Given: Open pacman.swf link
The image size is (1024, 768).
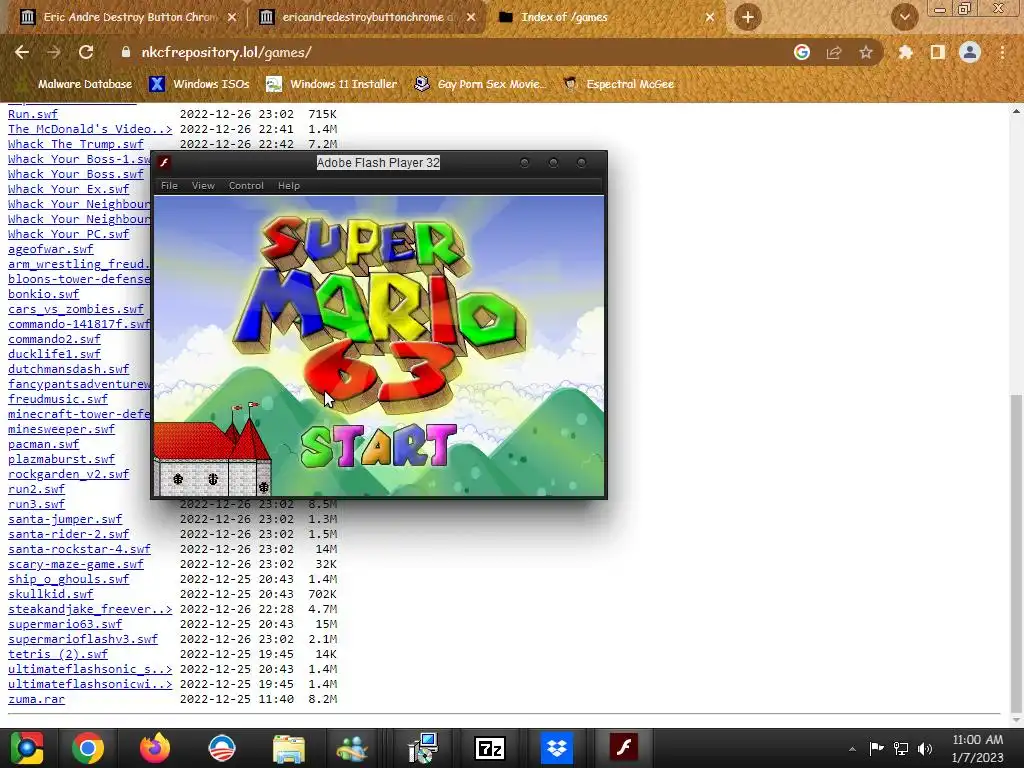Looking at the screenshot, I should [x=43, y=444].
